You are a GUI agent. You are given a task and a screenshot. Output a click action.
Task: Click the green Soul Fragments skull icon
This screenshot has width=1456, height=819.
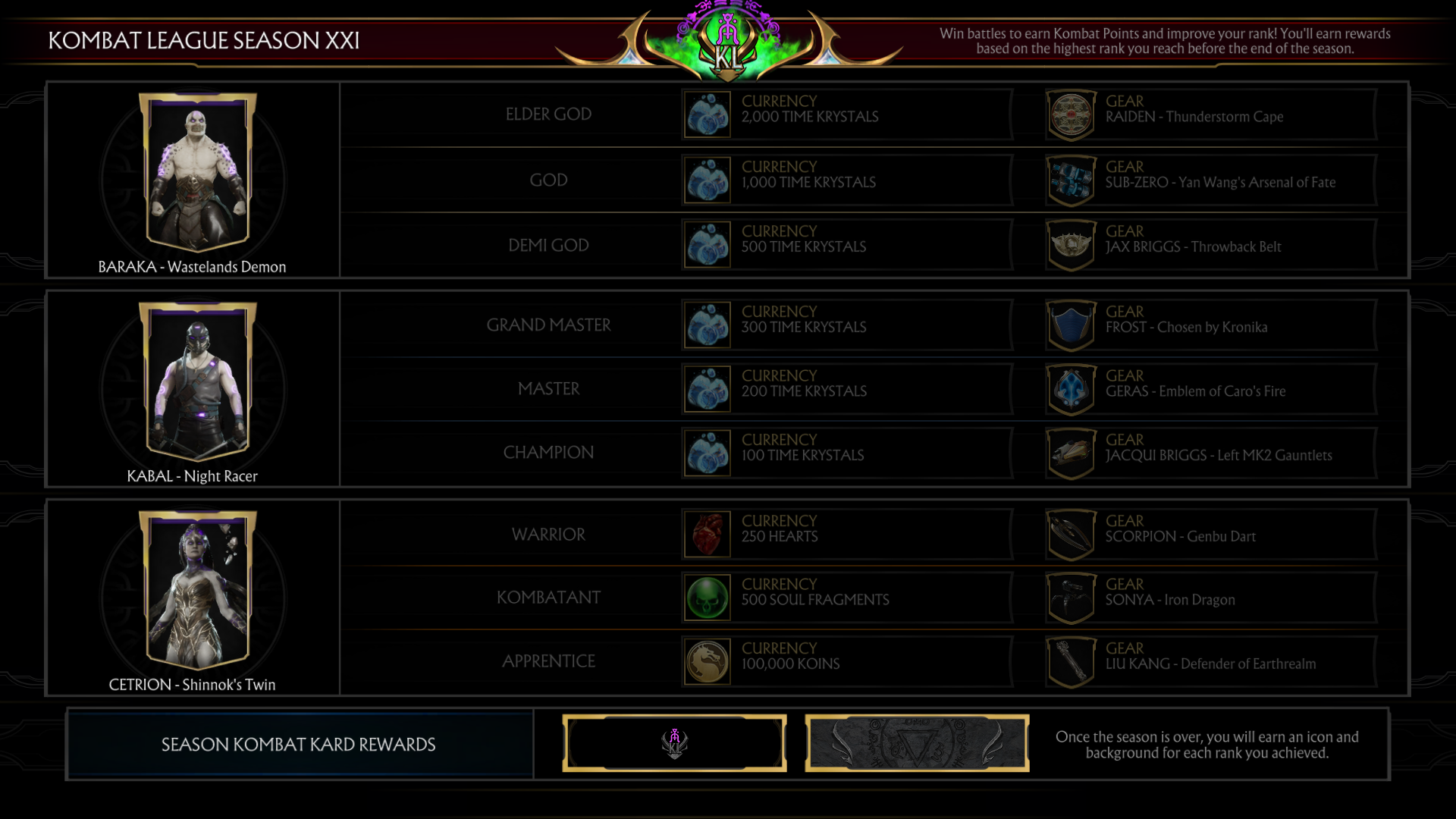(x=708, y=598)
